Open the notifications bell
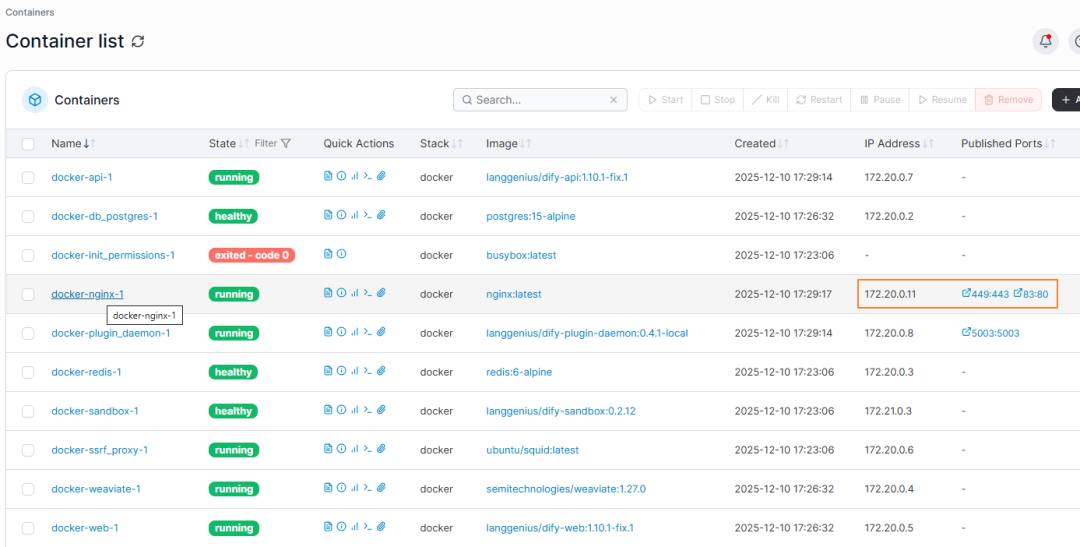Screen dimensions: 1080x547 point(1045,41)
